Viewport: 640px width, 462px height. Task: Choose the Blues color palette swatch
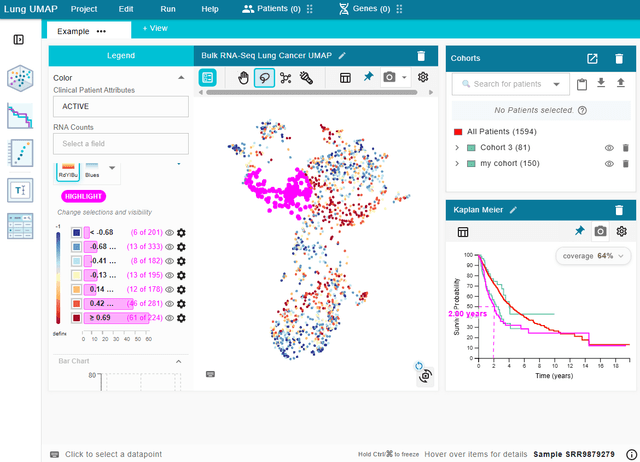(x=92, y=170)
